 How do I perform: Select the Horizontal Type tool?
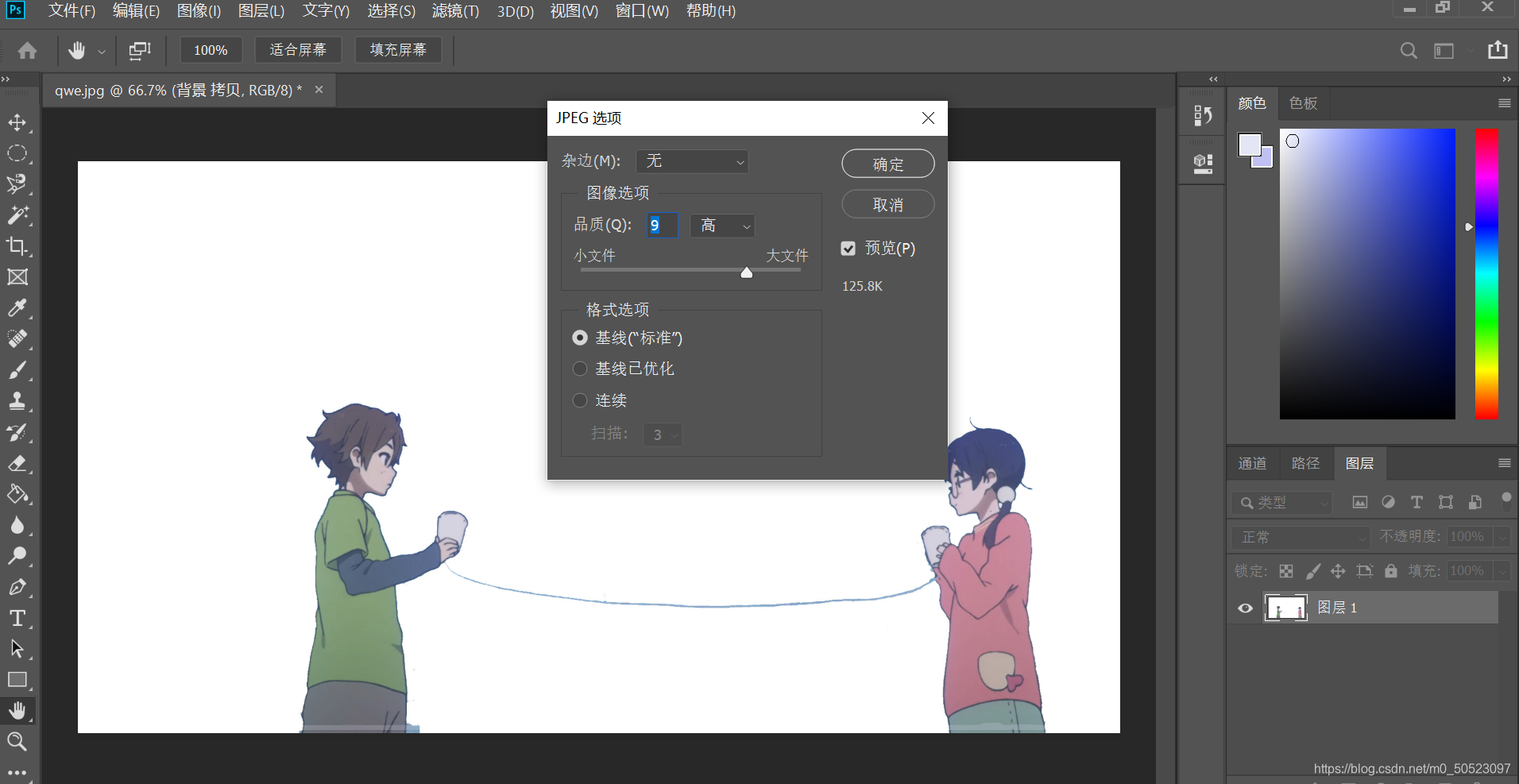(17, 618)
